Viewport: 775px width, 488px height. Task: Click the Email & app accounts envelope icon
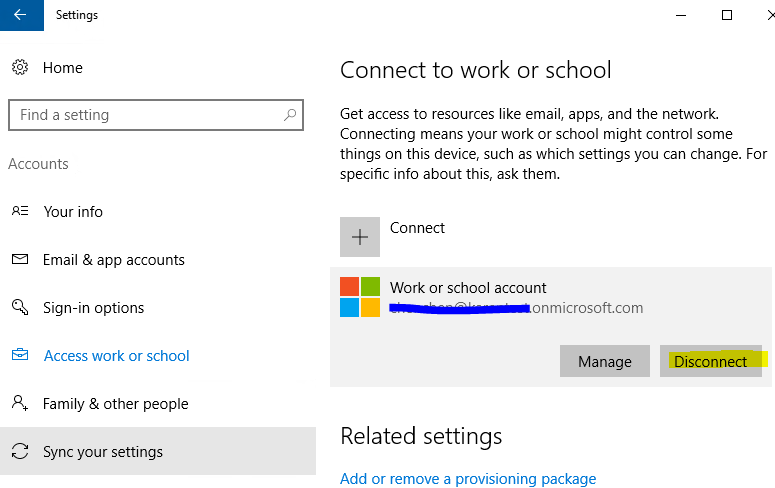[x=20, y=260]
